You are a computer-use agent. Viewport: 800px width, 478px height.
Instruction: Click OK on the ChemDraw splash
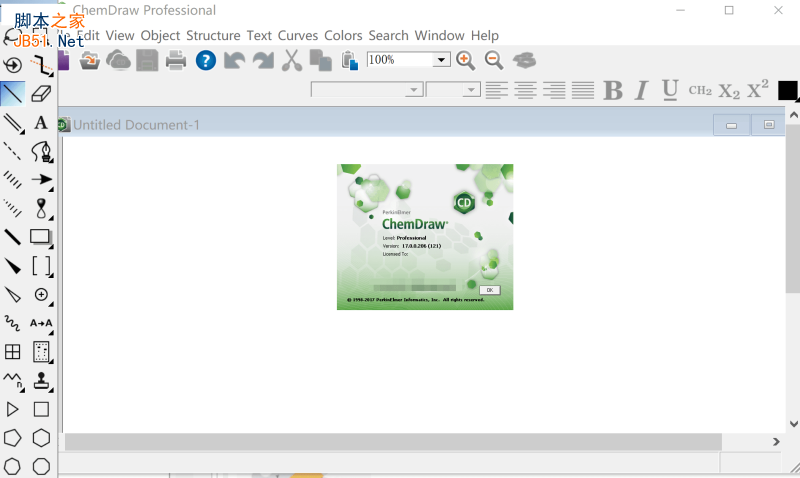[x=490, y=290]
